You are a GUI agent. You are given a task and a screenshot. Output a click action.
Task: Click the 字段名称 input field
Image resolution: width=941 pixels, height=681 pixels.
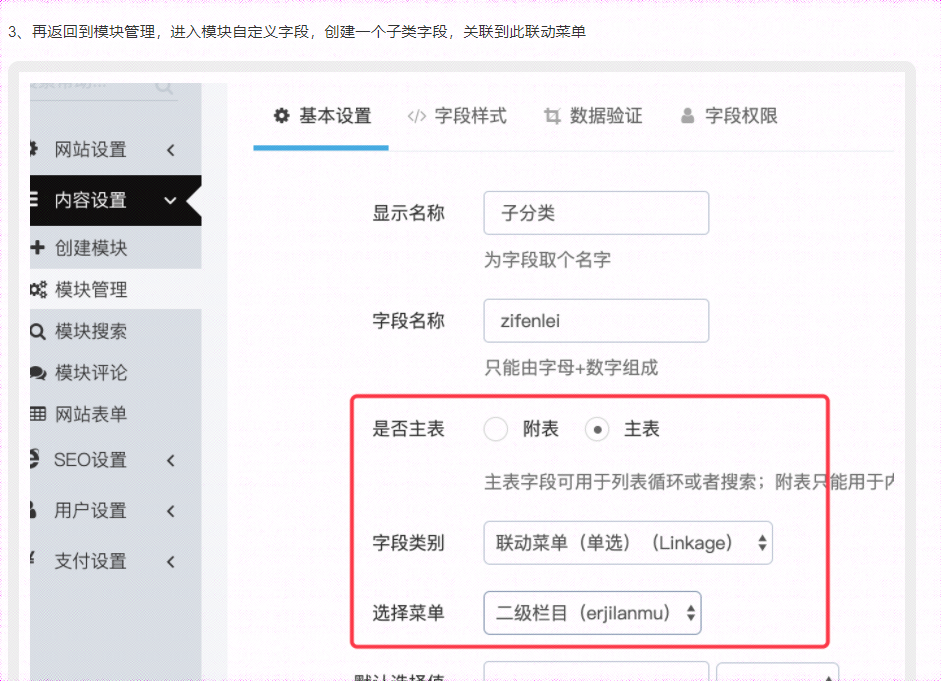click(596, 321)
